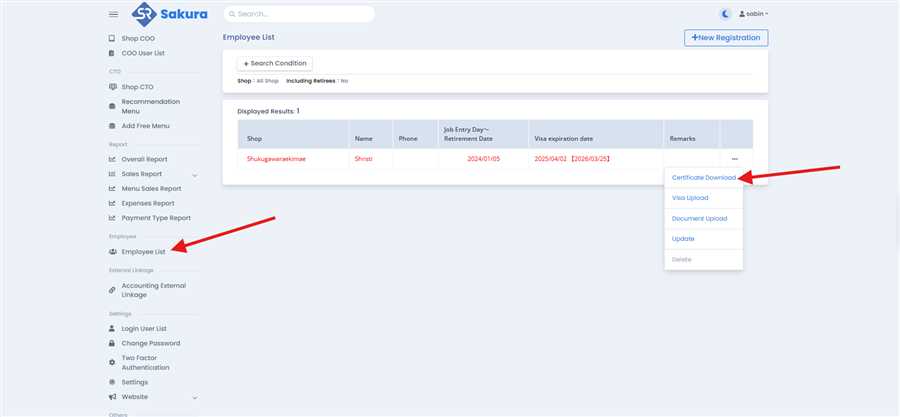Viewport: 900px width, 417px height.
Task: Open Overall Report chart icon
Action: 112,159
